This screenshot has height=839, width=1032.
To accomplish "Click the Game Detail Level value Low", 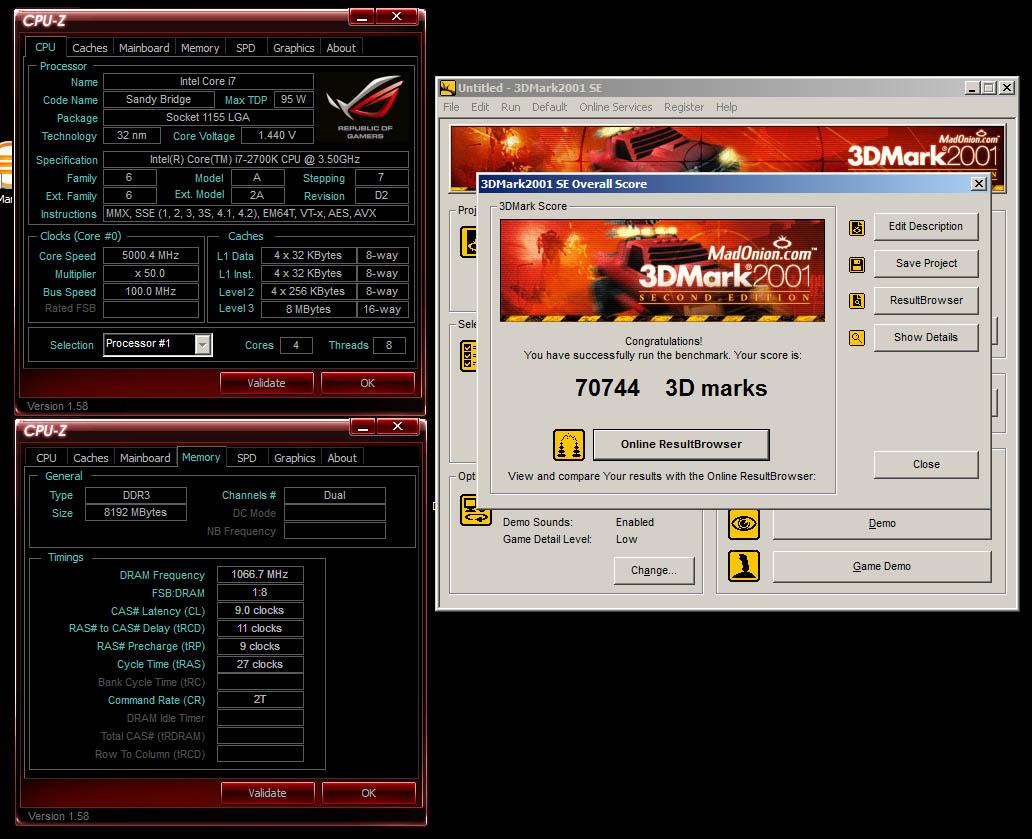I will [627, 540].
